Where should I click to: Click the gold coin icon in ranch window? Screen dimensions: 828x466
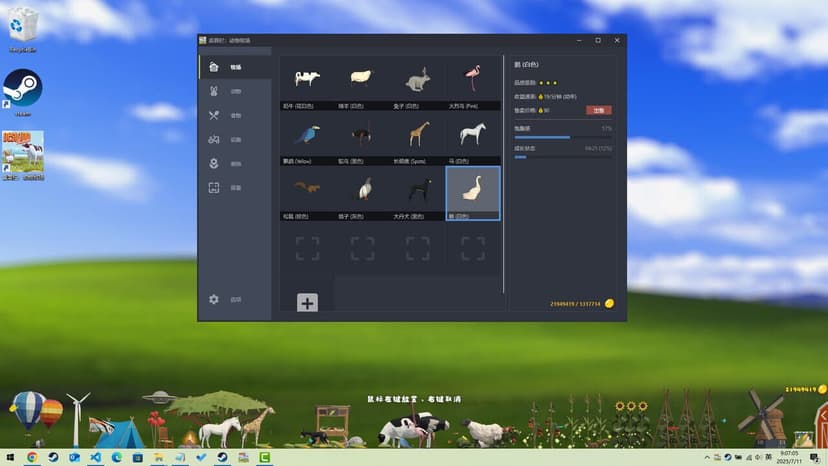609,303
